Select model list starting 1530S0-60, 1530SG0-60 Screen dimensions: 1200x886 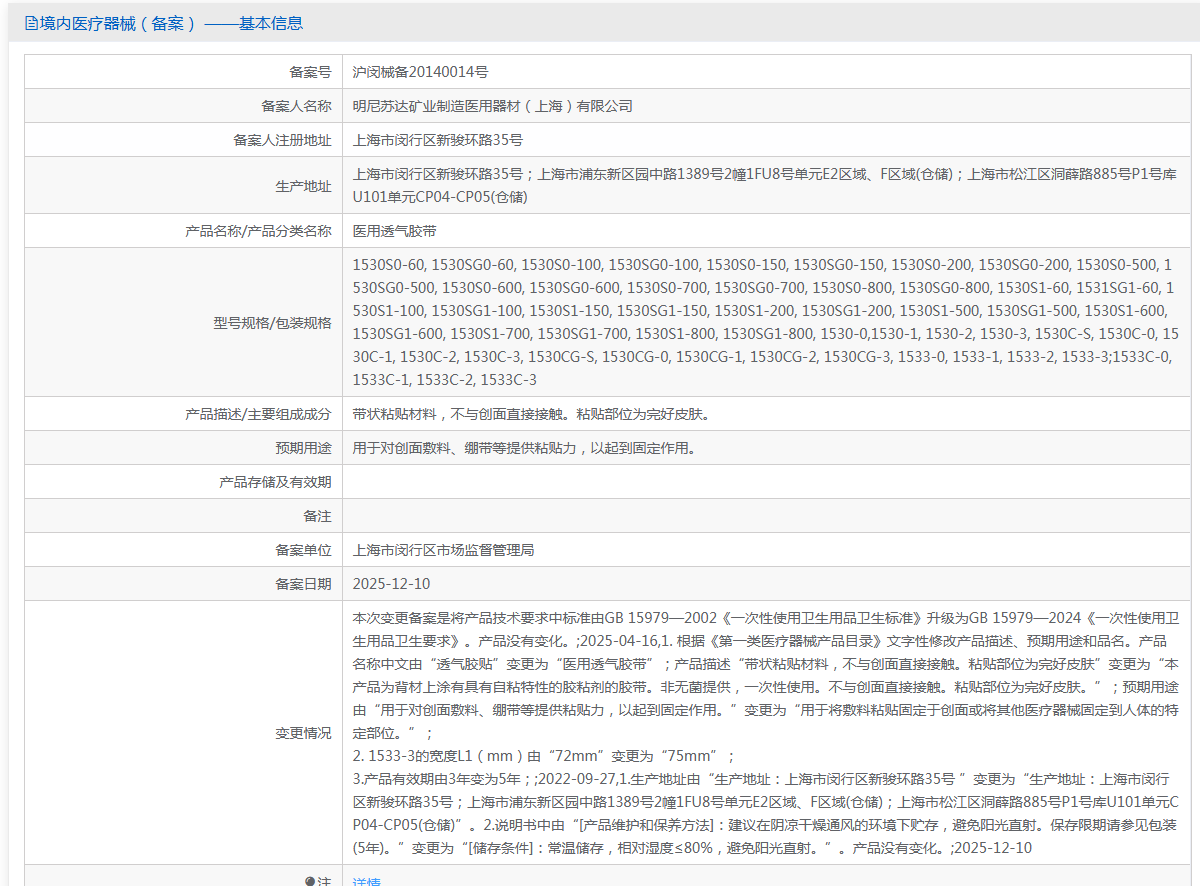(x=766, y=322)
